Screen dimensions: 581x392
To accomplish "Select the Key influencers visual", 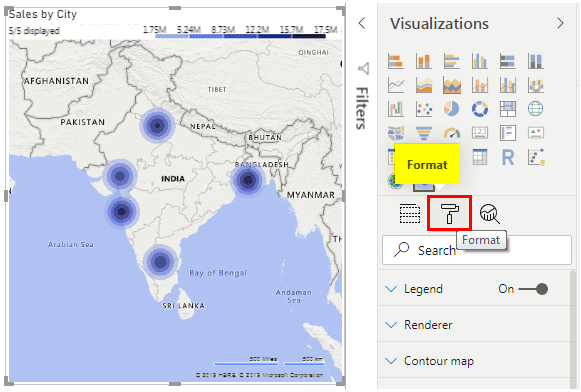I will tap(535, 157).
